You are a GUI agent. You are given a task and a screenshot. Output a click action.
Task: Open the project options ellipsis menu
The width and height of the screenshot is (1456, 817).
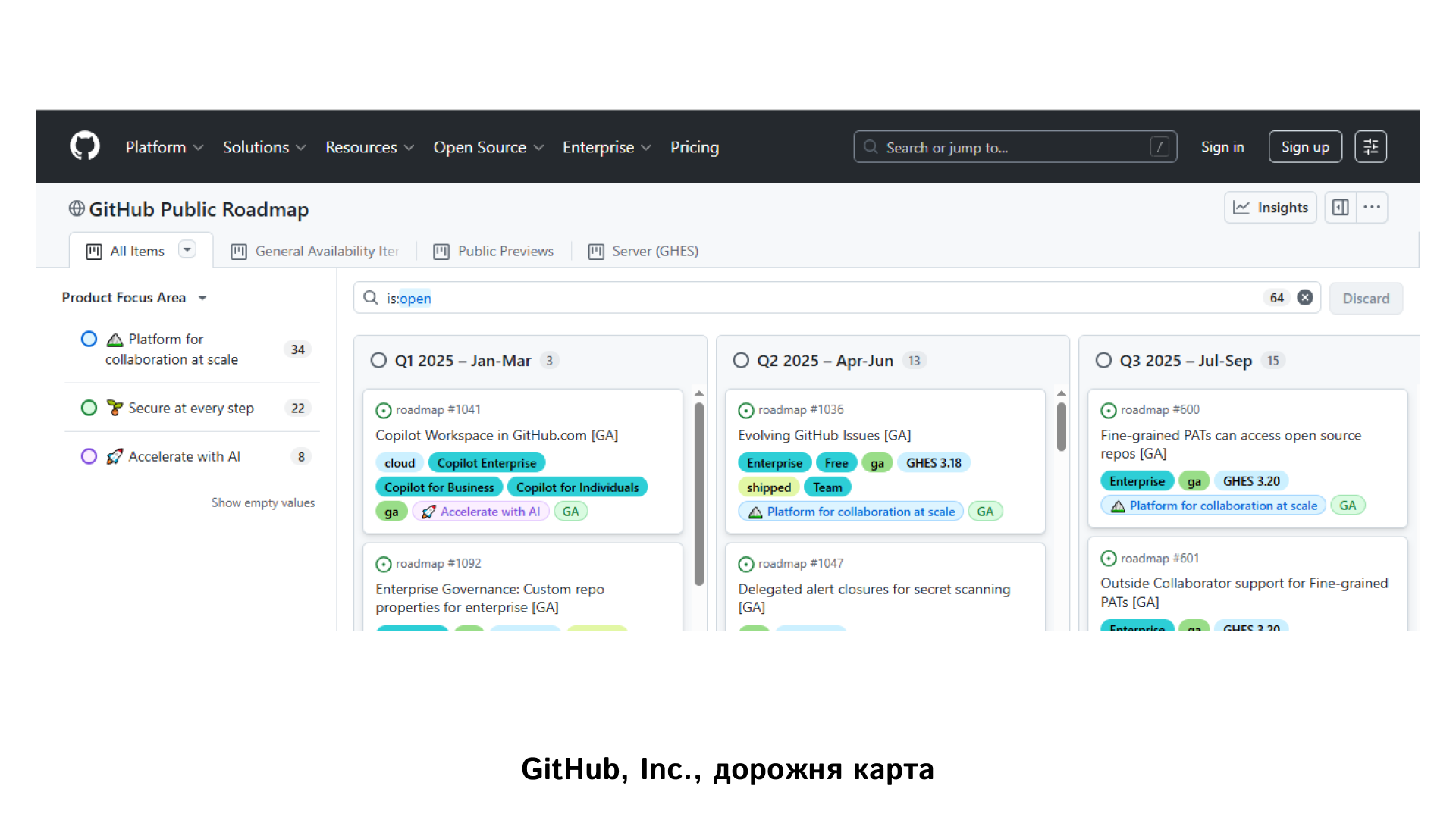[x=1373, y=207]
